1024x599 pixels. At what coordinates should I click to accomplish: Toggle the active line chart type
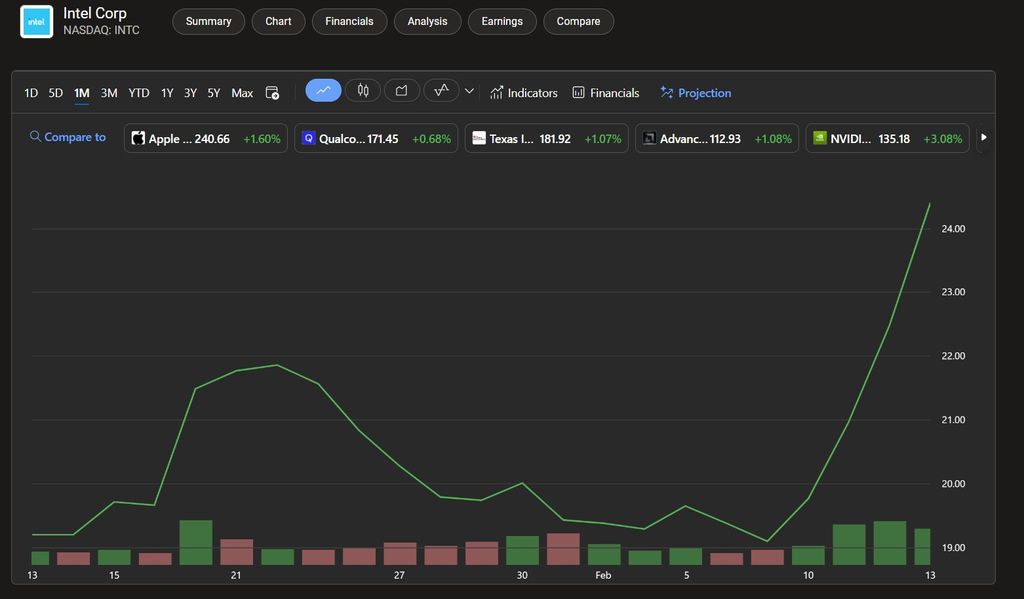[322, 90]
